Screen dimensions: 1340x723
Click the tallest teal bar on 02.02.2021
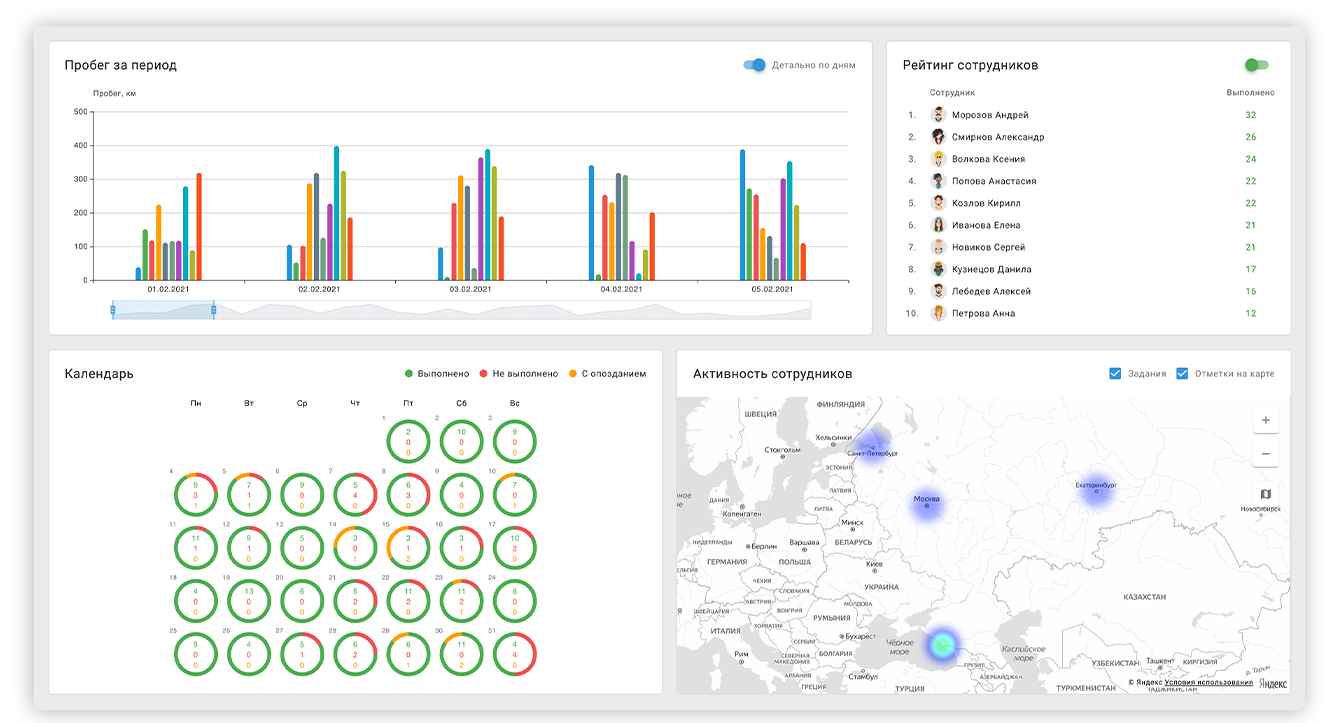click(x=336, y=213)
